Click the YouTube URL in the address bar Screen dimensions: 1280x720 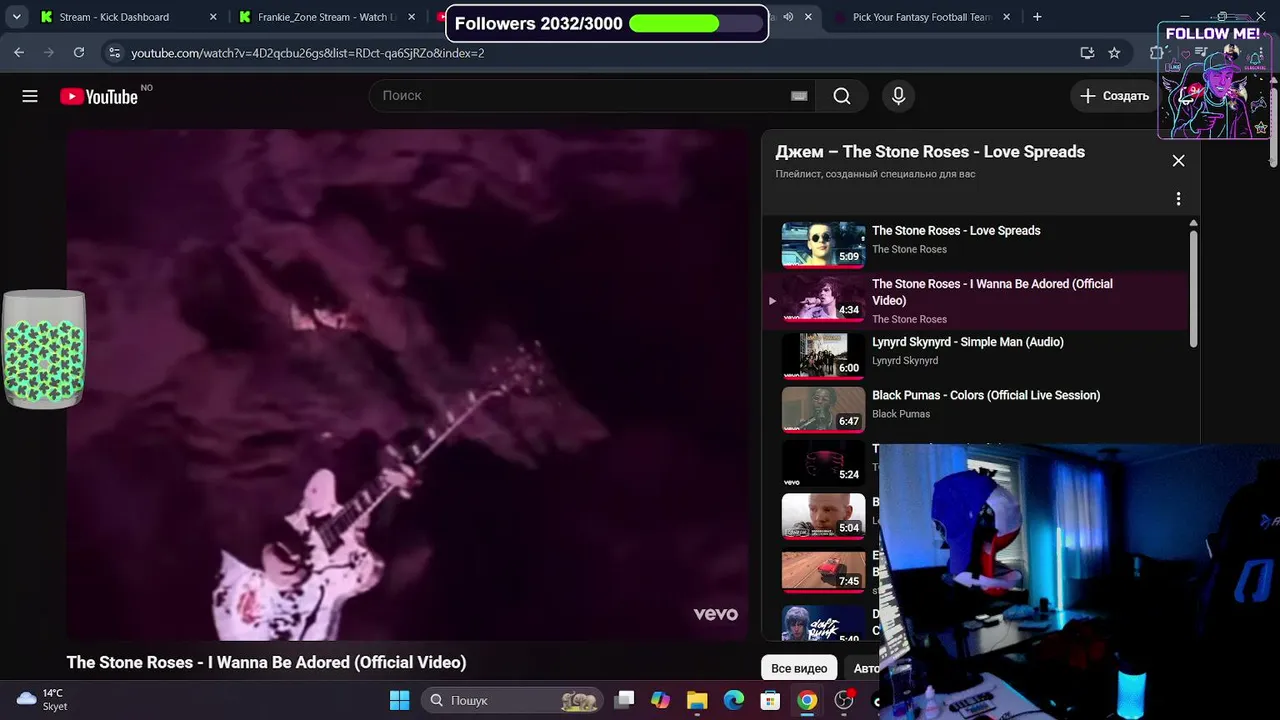coord(308,53)
